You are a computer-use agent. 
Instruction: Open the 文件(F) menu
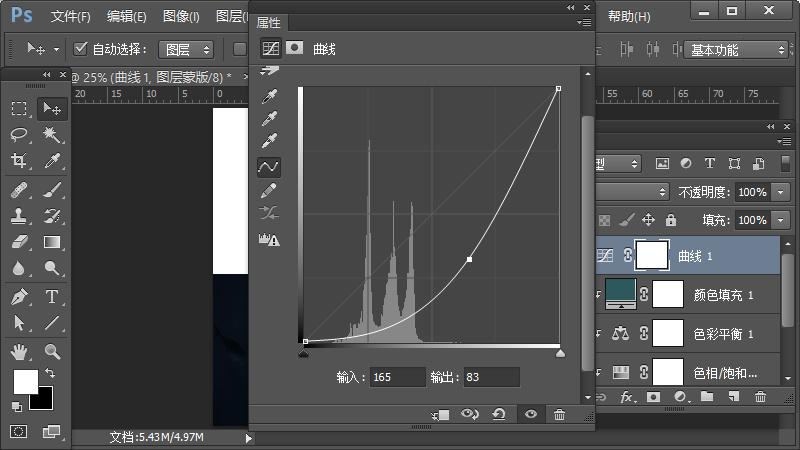[x=70, y=16]
